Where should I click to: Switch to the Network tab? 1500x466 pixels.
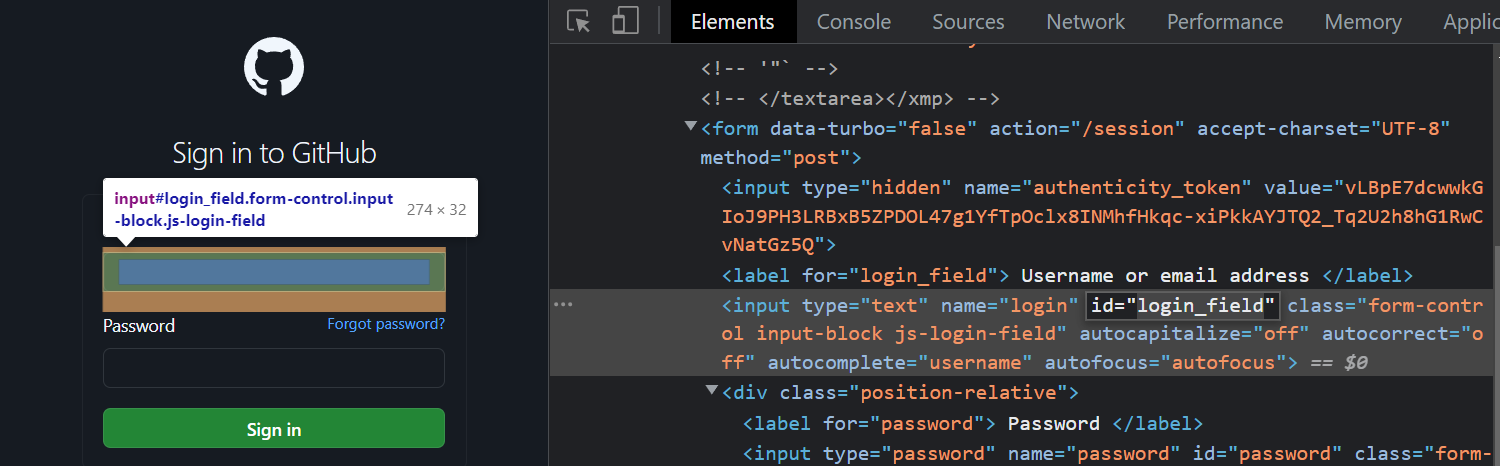click(1086, 21)
